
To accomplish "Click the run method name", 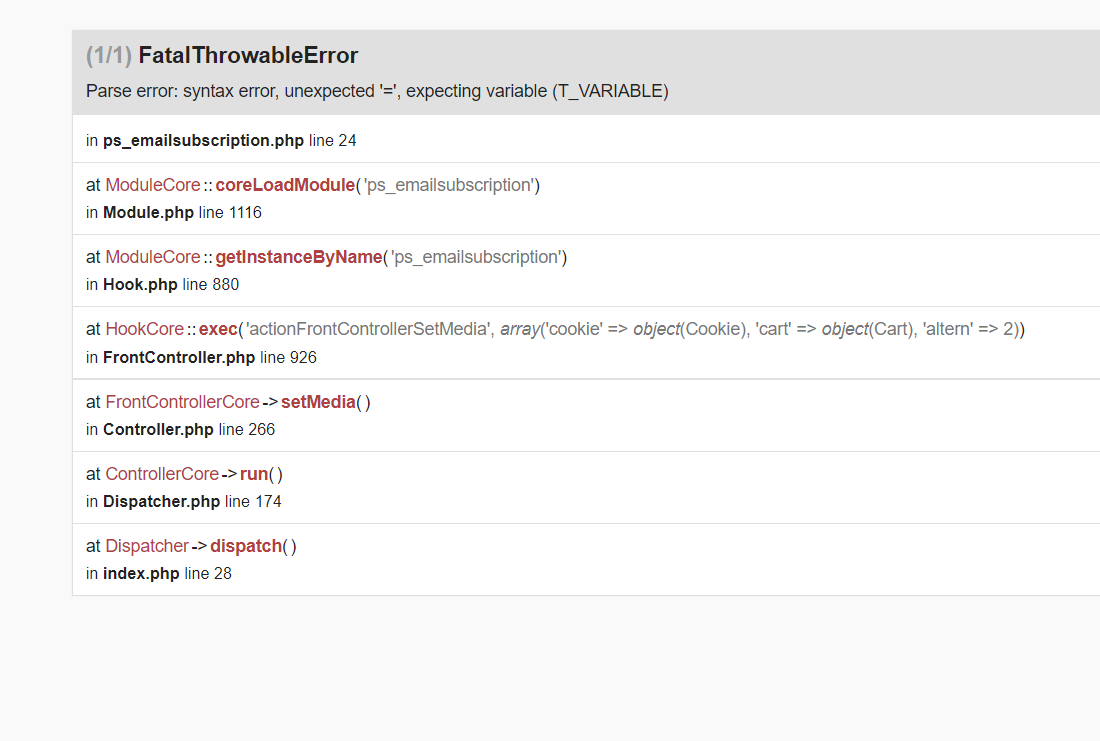I will (x=254, y=474).
